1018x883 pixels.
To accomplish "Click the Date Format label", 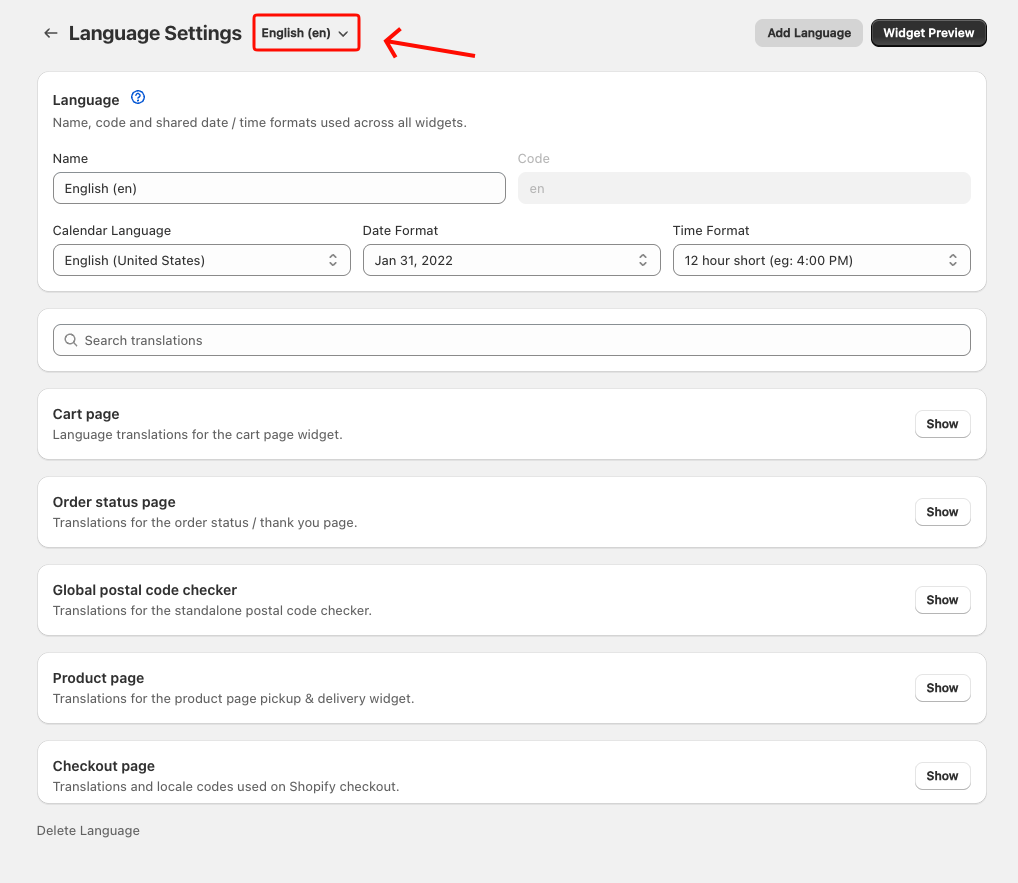I will coord(400,230).
